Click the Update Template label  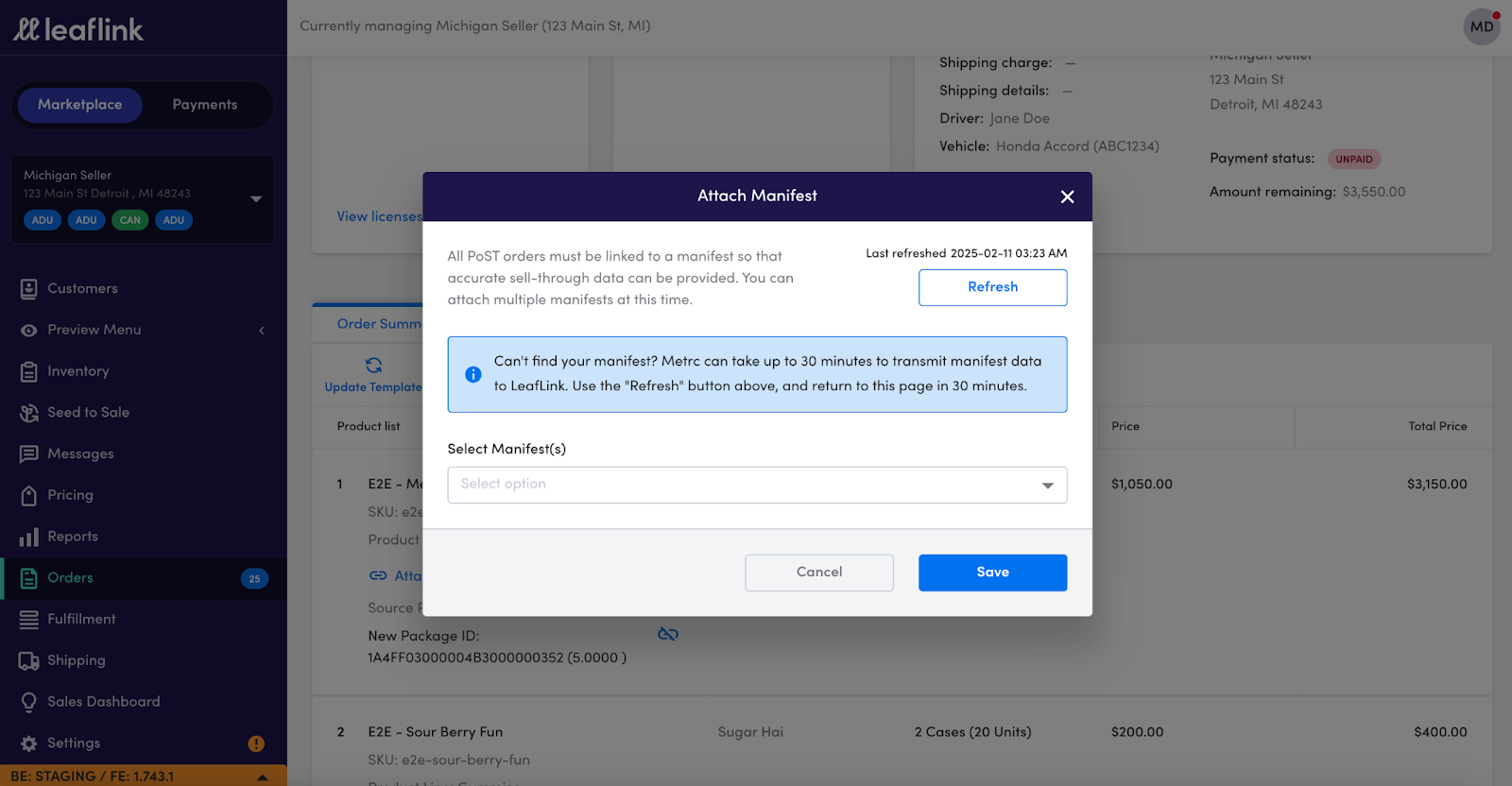coord(373,387)
